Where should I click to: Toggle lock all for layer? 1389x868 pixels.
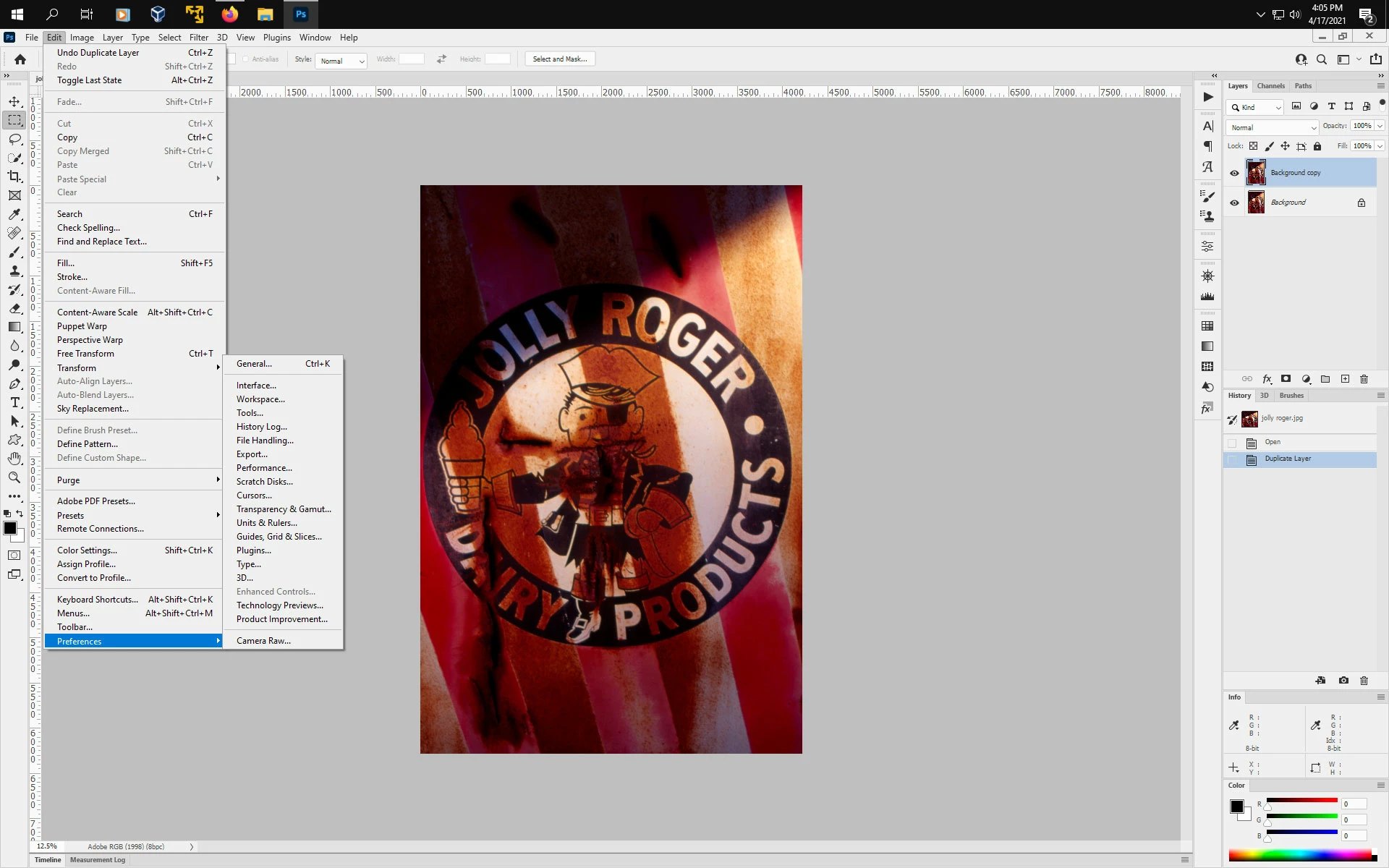click(1317, 146)
